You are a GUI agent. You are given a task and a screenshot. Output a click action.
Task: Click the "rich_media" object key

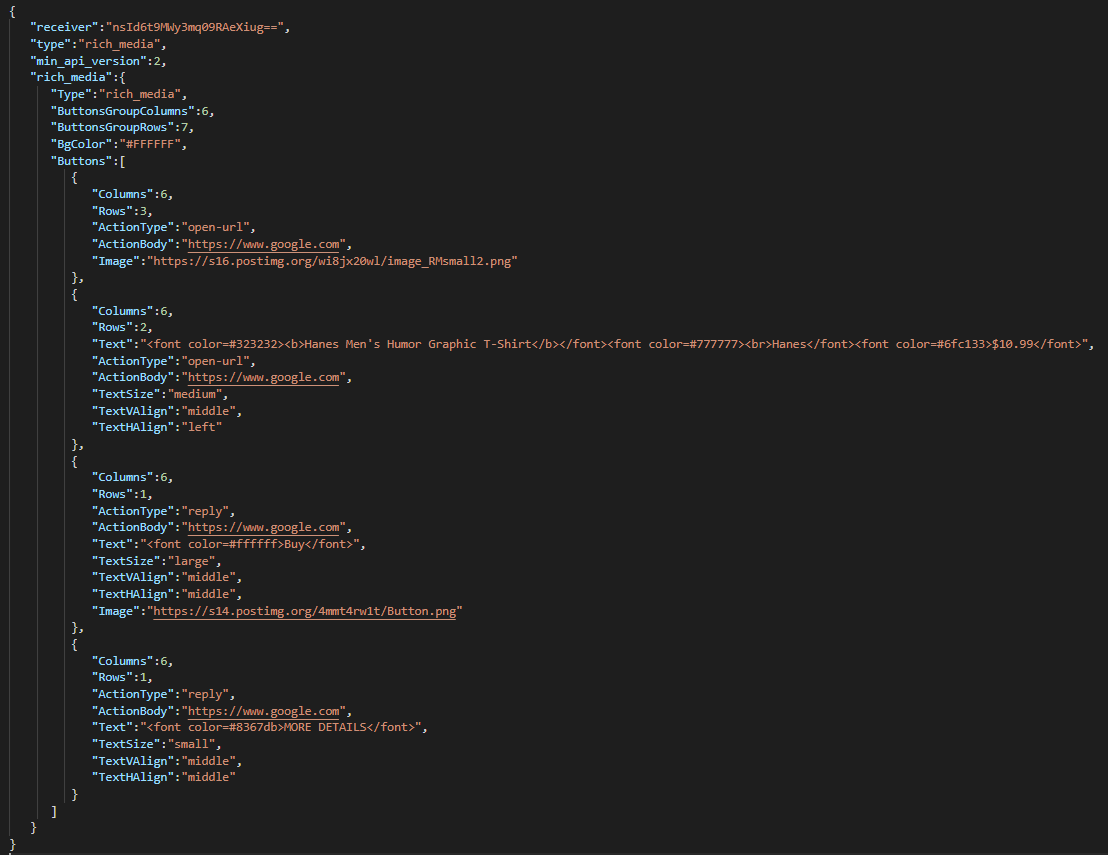point(71,78)
